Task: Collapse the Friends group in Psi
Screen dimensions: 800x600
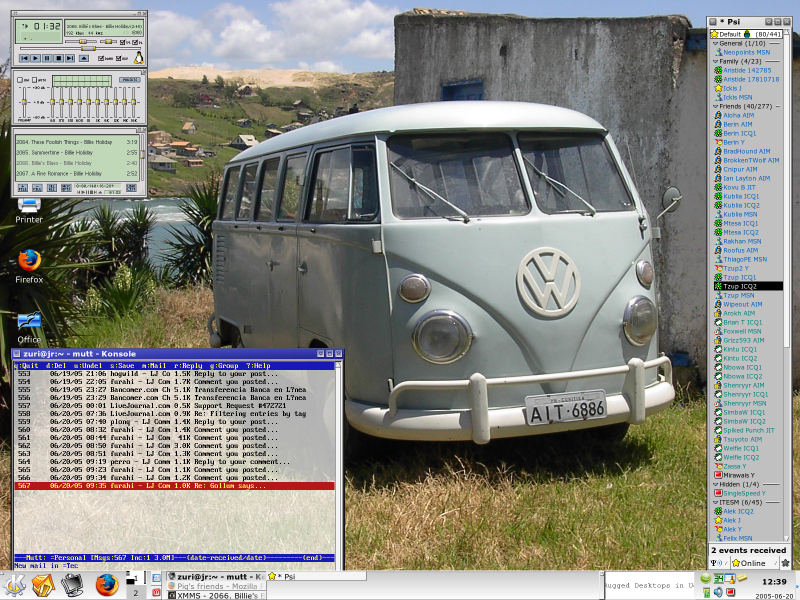Action: 714,105
